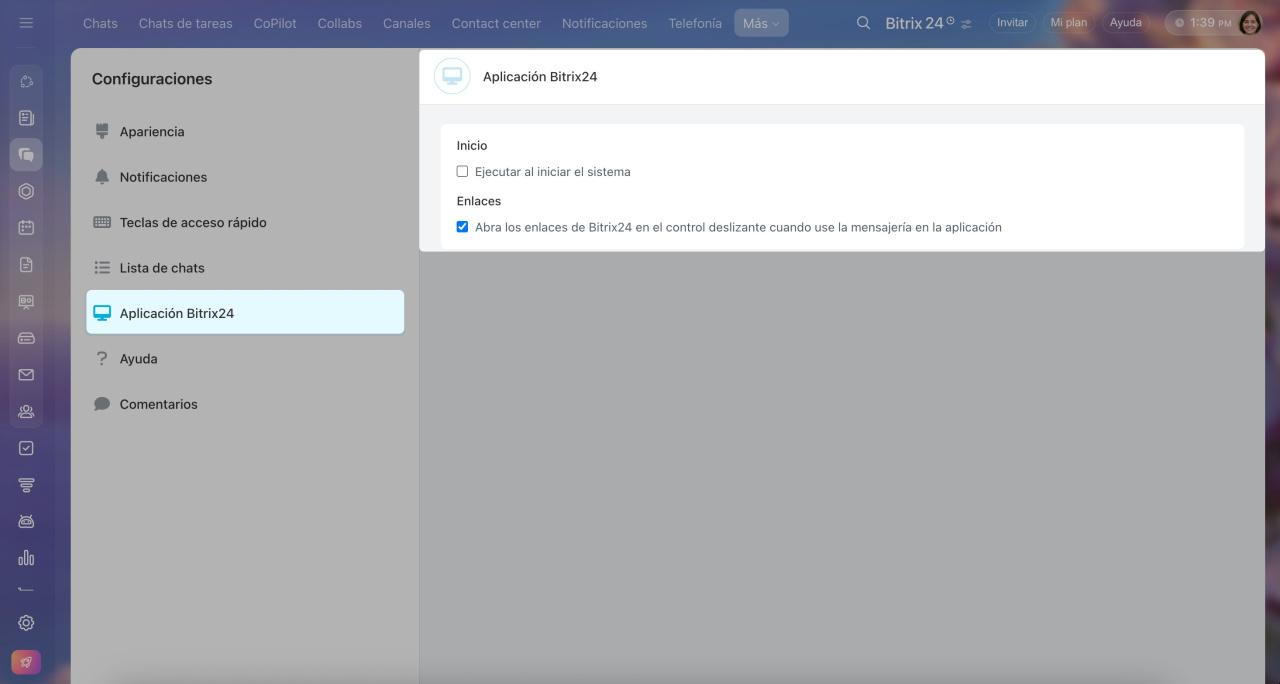Open 'Teclas de acceso rápido' settings
The height and width of the screenshot is (684, 1280).
point(193,223)
